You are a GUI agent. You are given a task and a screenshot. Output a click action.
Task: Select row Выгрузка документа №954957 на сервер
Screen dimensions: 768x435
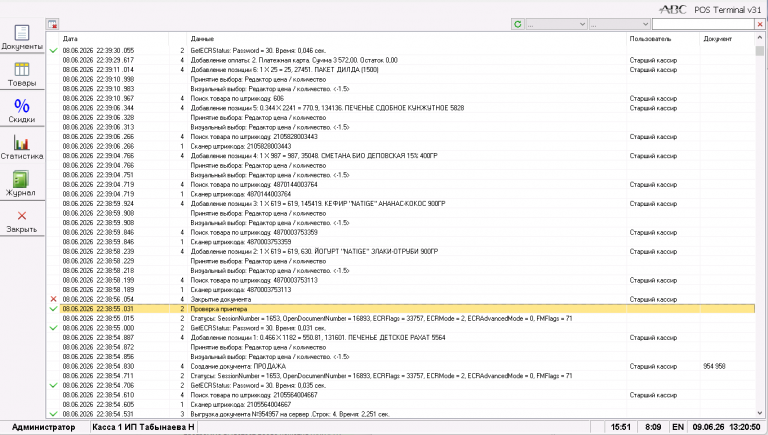coord(401,414)
